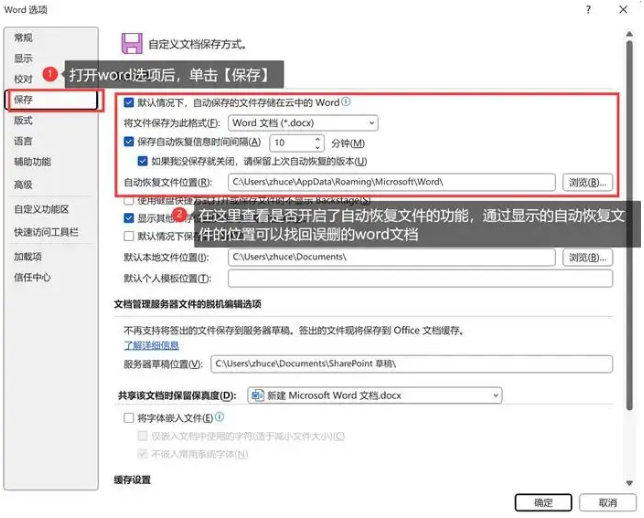Open the 版式 category
644x518 pixels.
click(23, 120)
